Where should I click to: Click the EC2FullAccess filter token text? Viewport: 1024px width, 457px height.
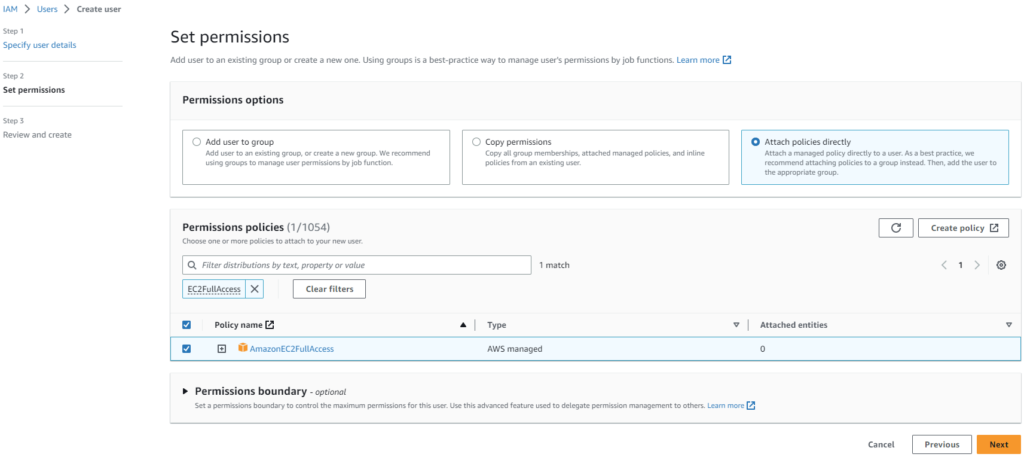pos(214,289)
